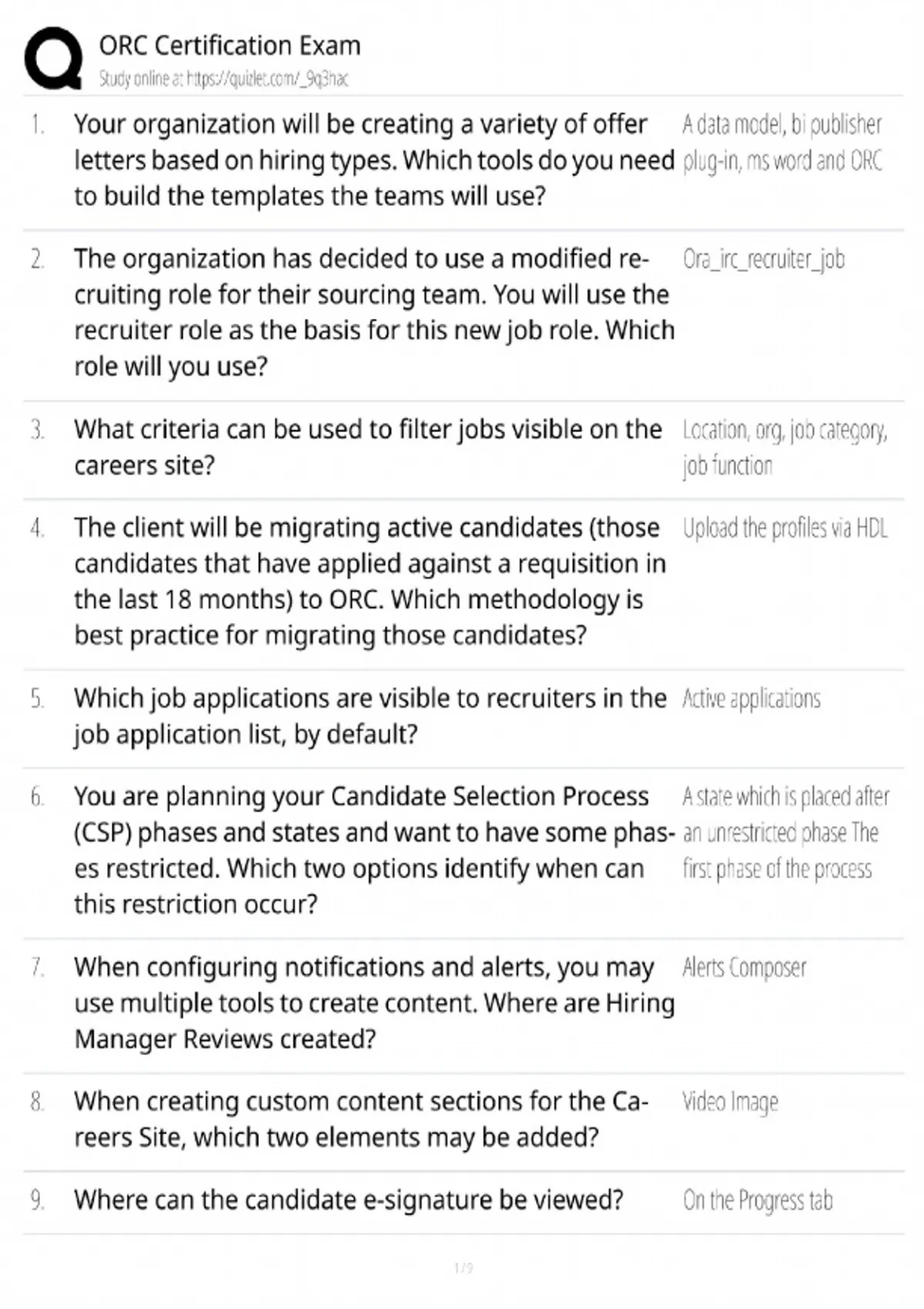Viewport: 924px width, 1309px height.
Task: Click the 'Alerts Composer' answer
Action: pyautogui.click(x=744, y=968)
